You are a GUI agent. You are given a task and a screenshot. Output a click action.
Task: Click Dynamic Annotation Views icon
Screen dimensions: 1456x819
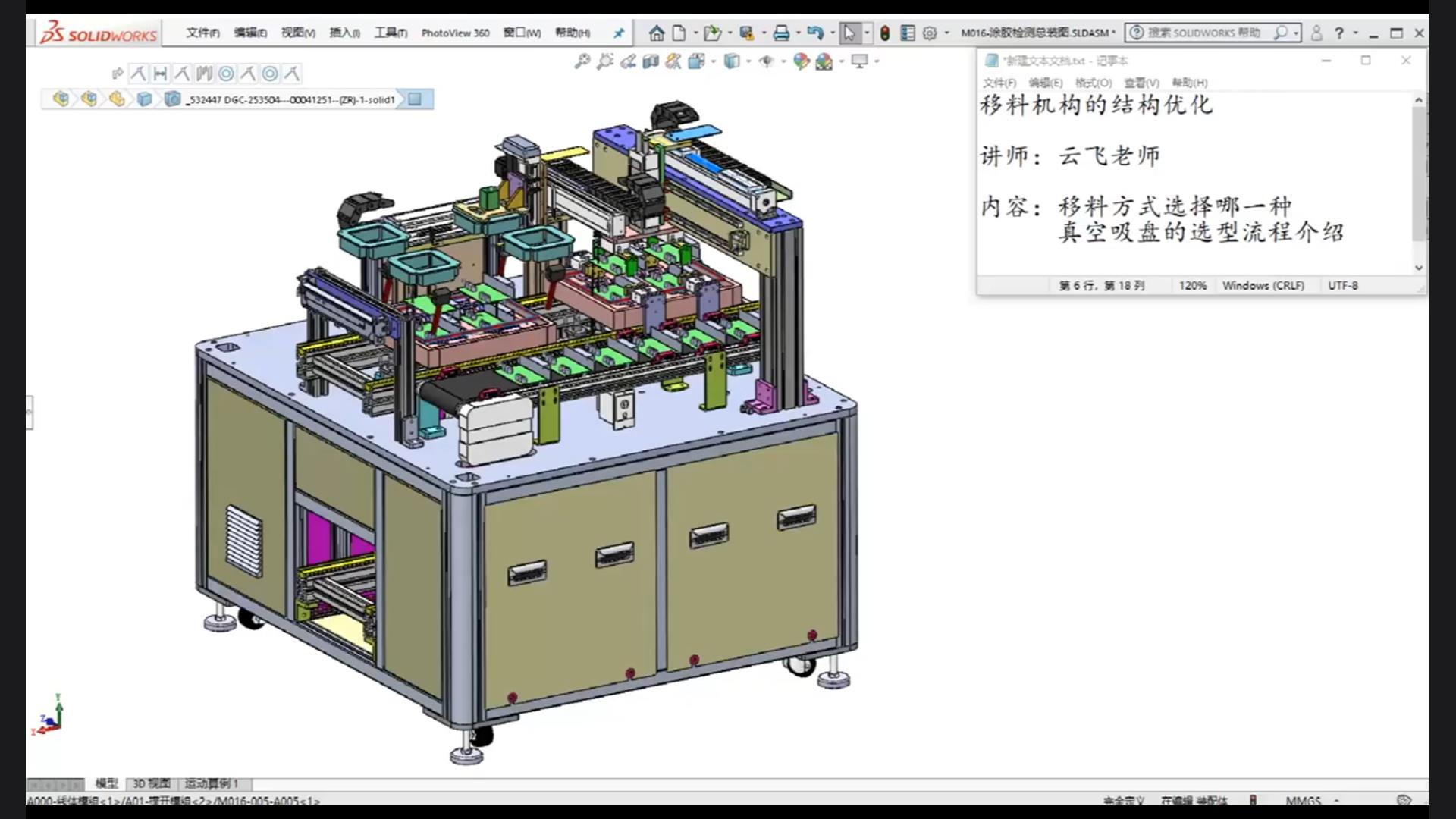coord(673,61)
